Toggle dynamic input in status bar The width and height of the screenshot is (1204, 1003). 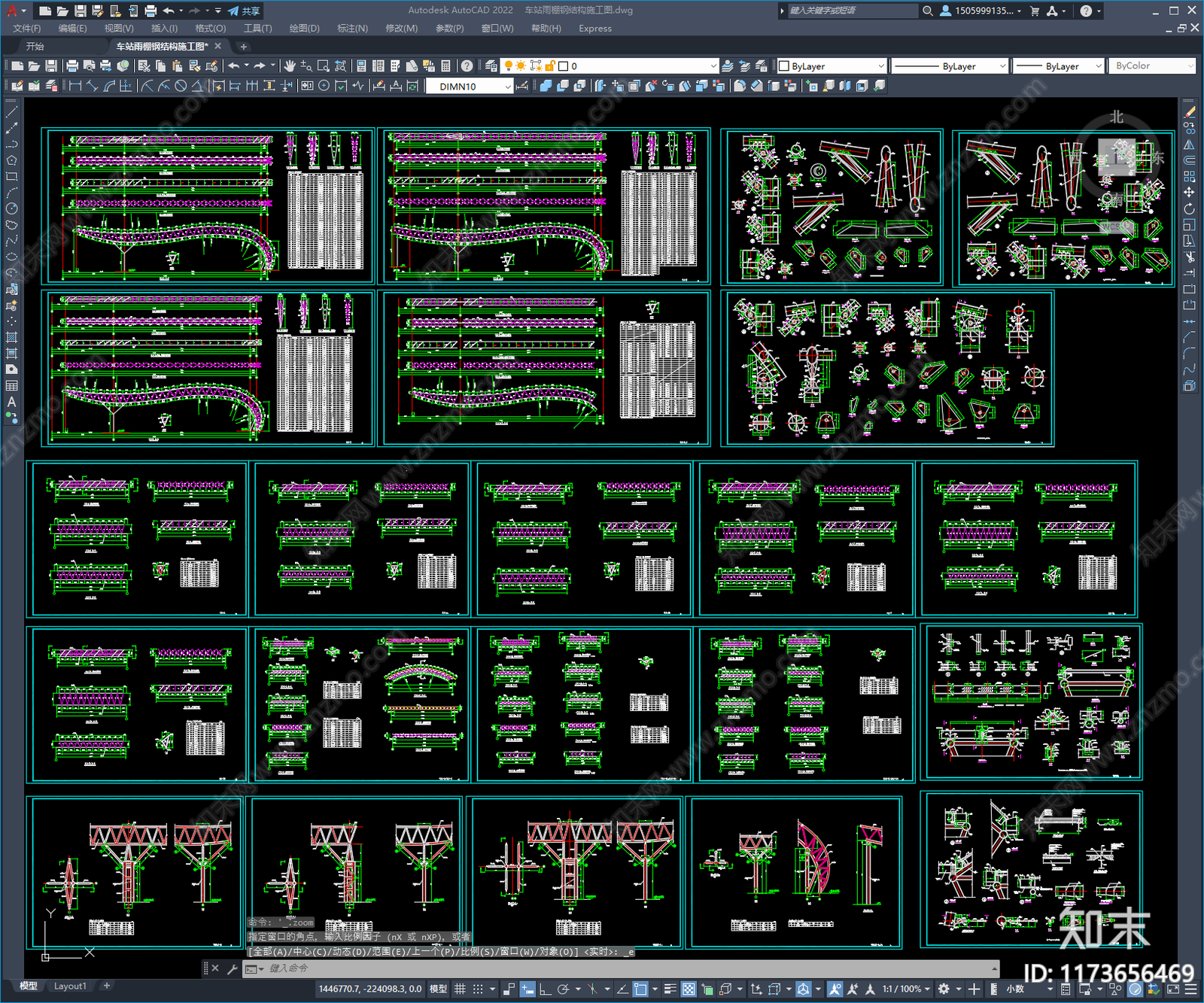[x=528, y=989]
